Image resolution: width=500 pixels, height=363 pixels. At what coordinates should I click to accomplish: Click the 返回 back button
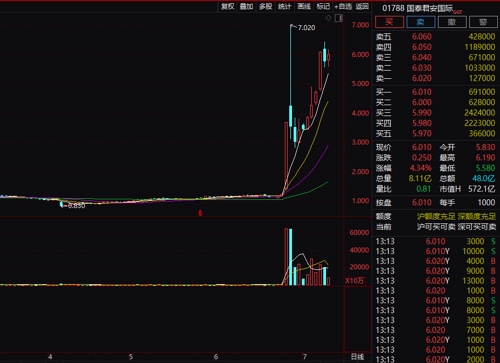point(362,6)
